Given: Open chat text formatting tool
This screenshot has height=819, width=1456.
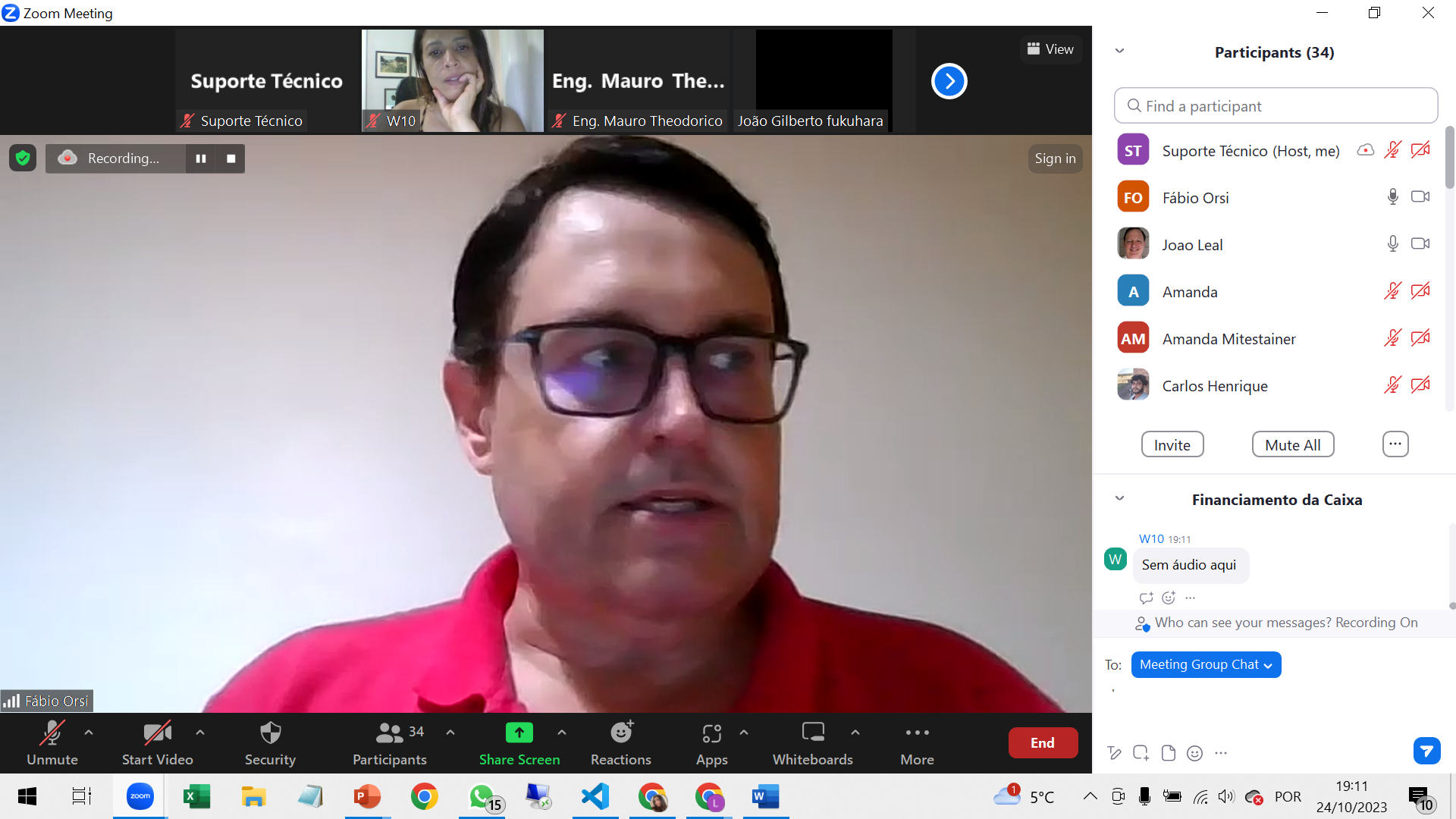Looking at the screenshot, I should tap(1114, 753).
